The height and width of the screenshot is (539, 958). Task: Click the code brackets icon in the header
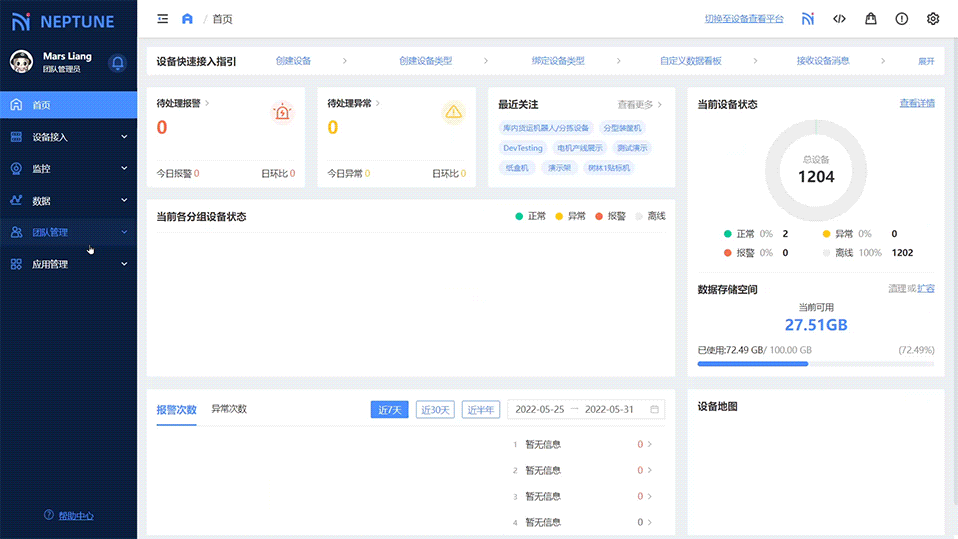[x=839, y=19]
